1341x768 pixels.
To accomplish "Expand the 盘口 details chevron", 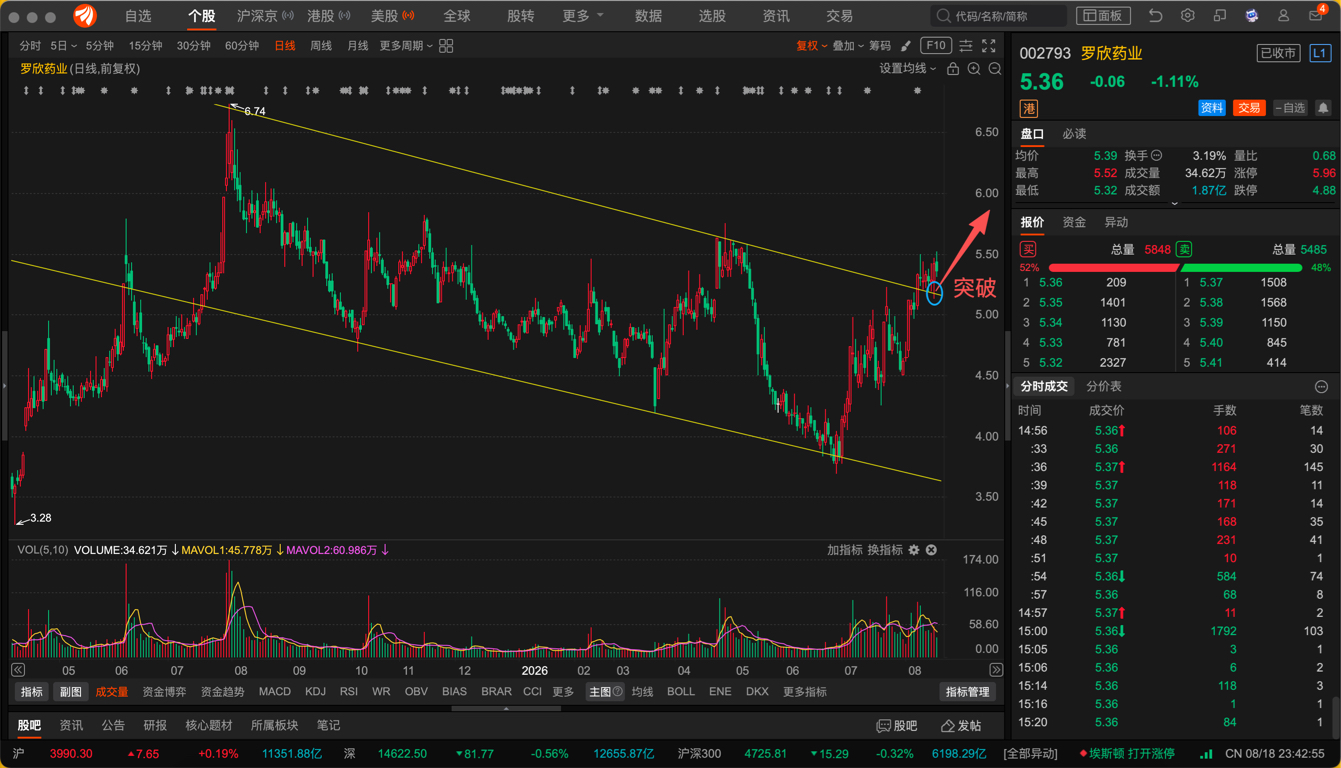I will (1175, 203).
